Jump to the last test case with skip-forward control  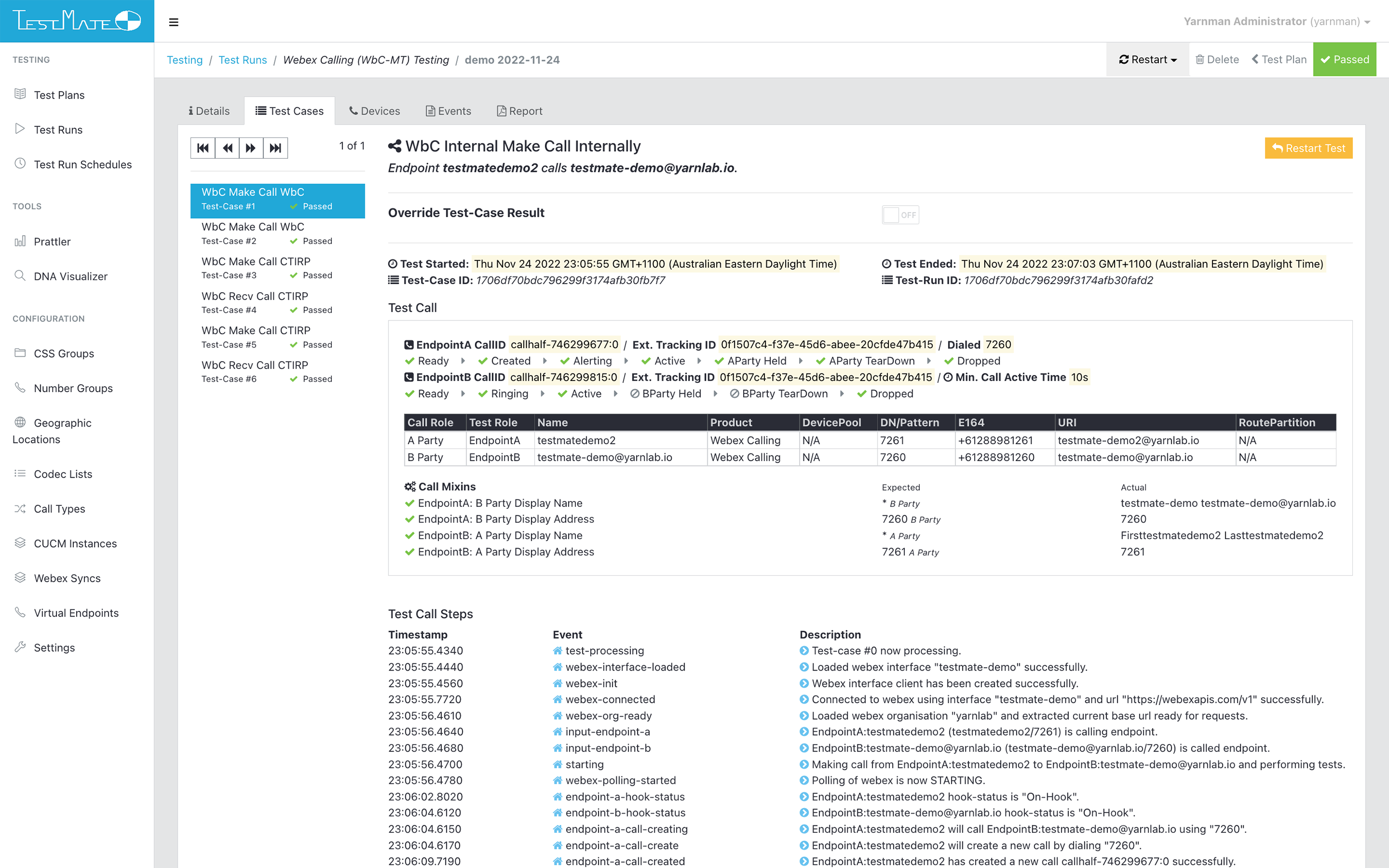[275, 147]
